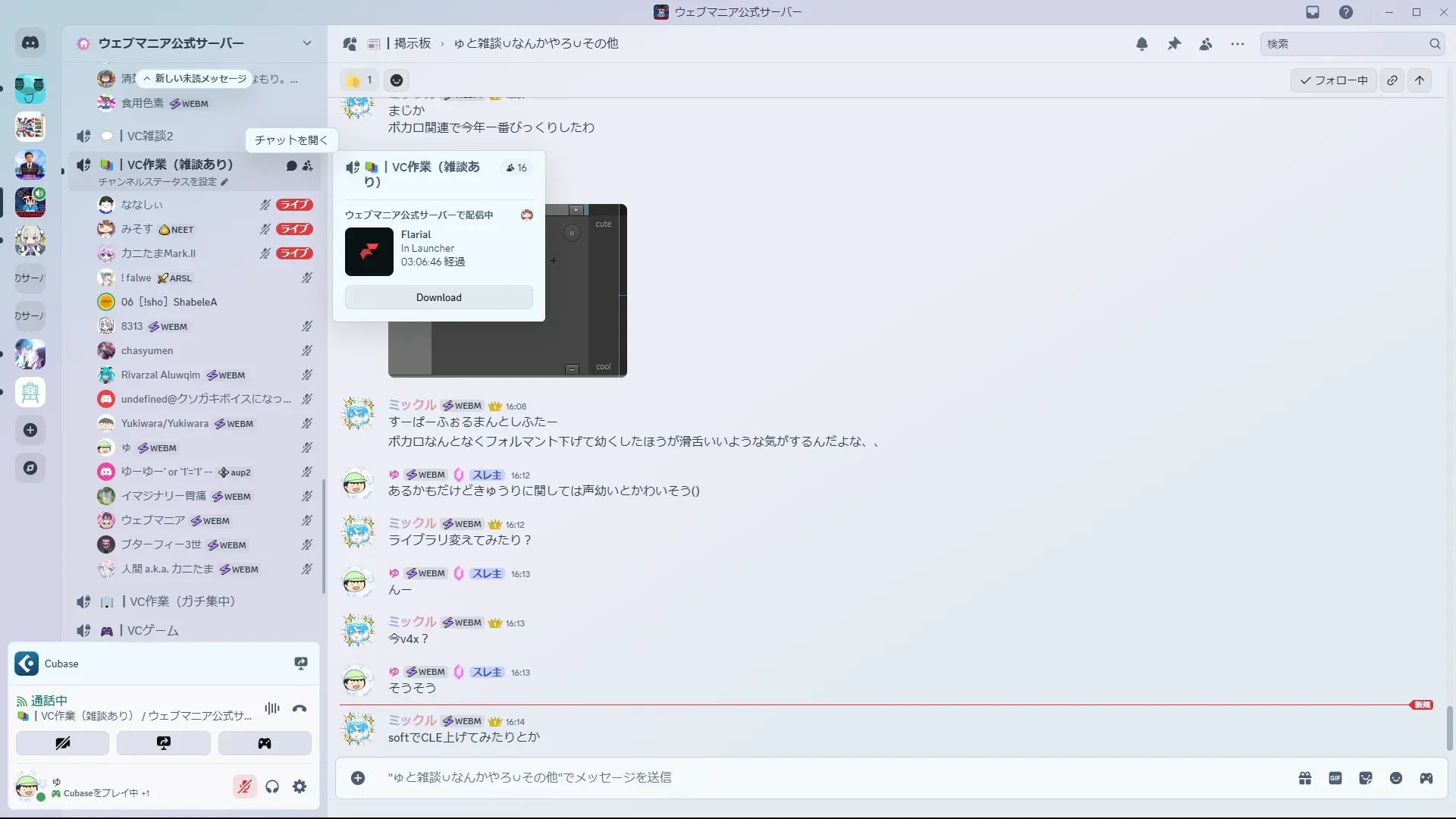Select VCゲーム voice channel
Viewport: 1456px width, 819px height.
click(153, 631)
